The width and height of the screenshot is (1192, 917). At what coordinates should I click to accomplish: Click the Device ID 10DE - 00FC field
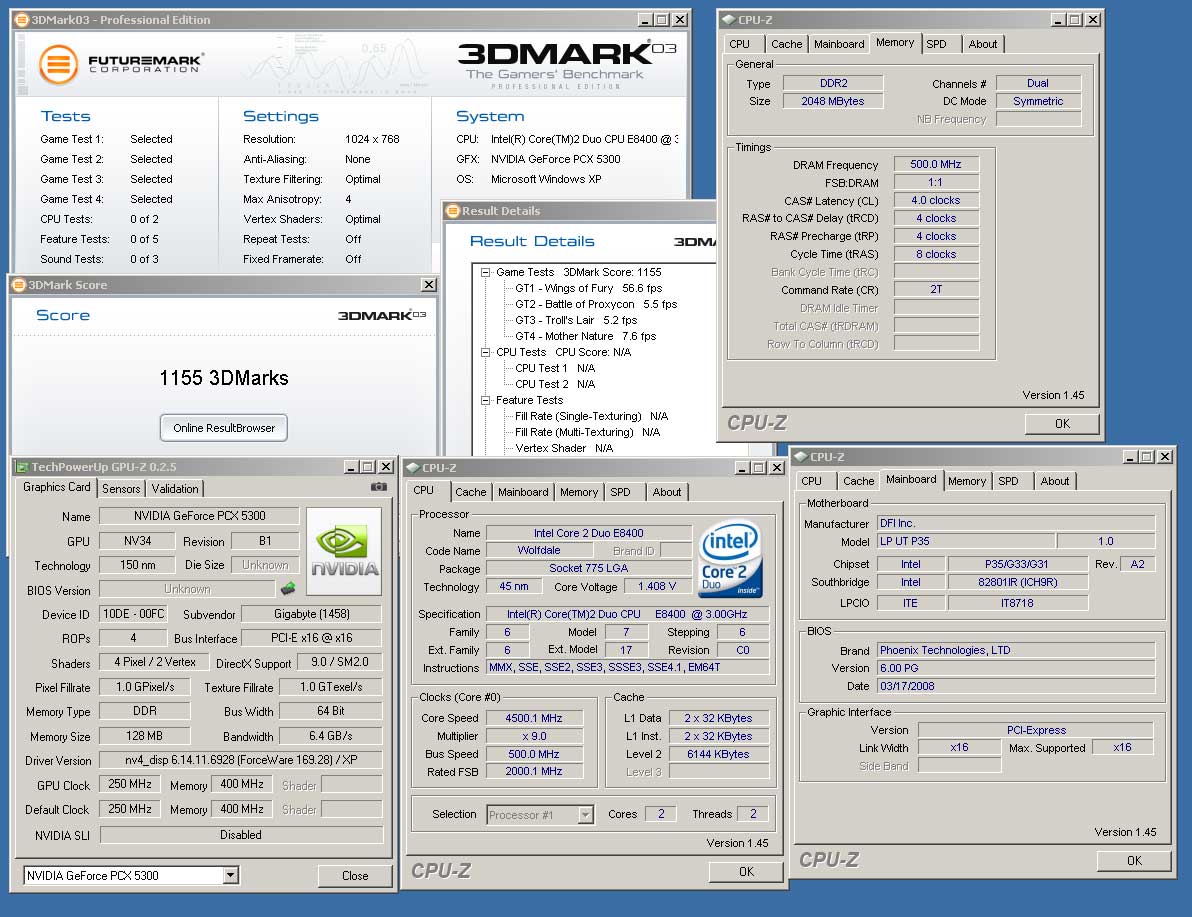click(134, 614)
